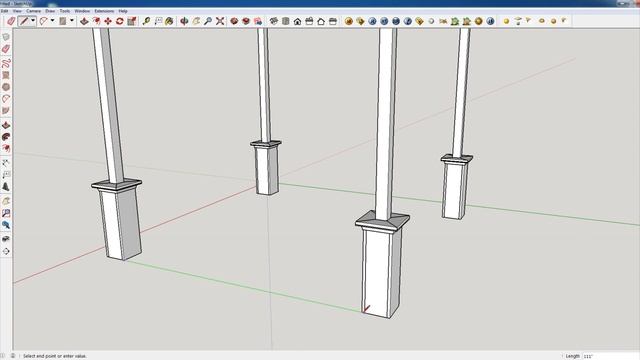Screen dimensions: 640x360
Task: Open the Window menu
Action: (x=82, y=11)
